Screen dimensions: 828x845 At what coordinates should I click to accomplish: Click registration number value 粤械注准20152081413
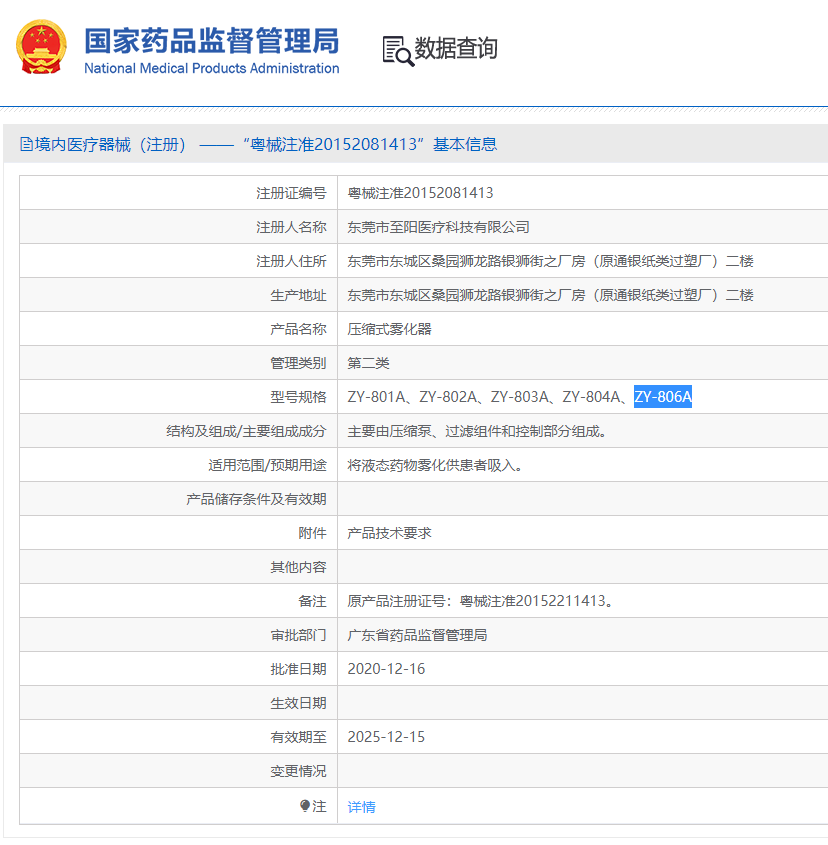pos(420,193)
